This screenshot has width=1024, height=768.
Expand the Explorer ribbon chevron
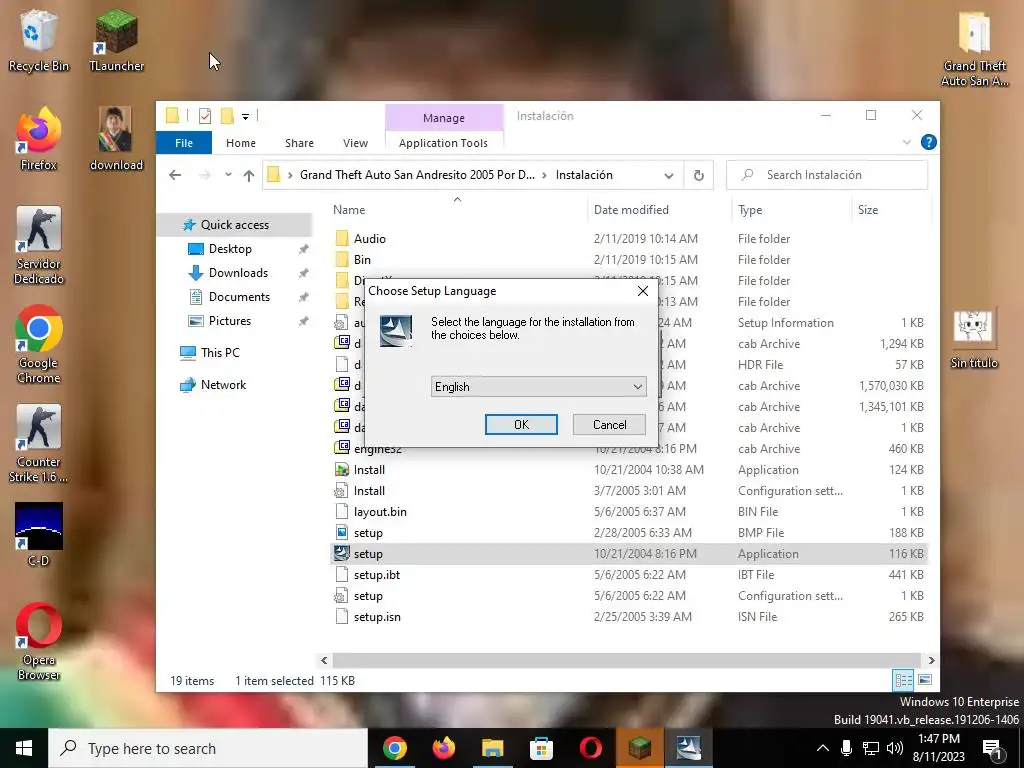(x=906, y=142)
